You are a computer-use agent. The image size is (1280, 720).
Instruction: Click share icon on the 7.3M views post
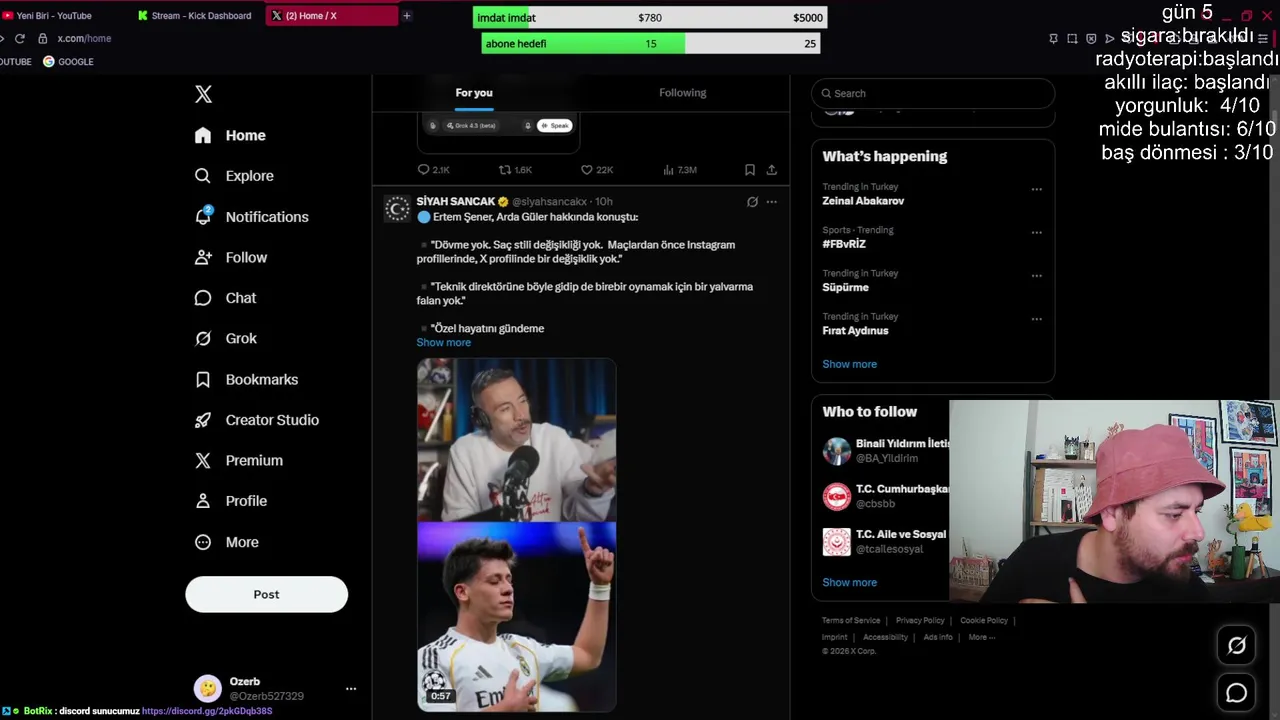[771, 170]
